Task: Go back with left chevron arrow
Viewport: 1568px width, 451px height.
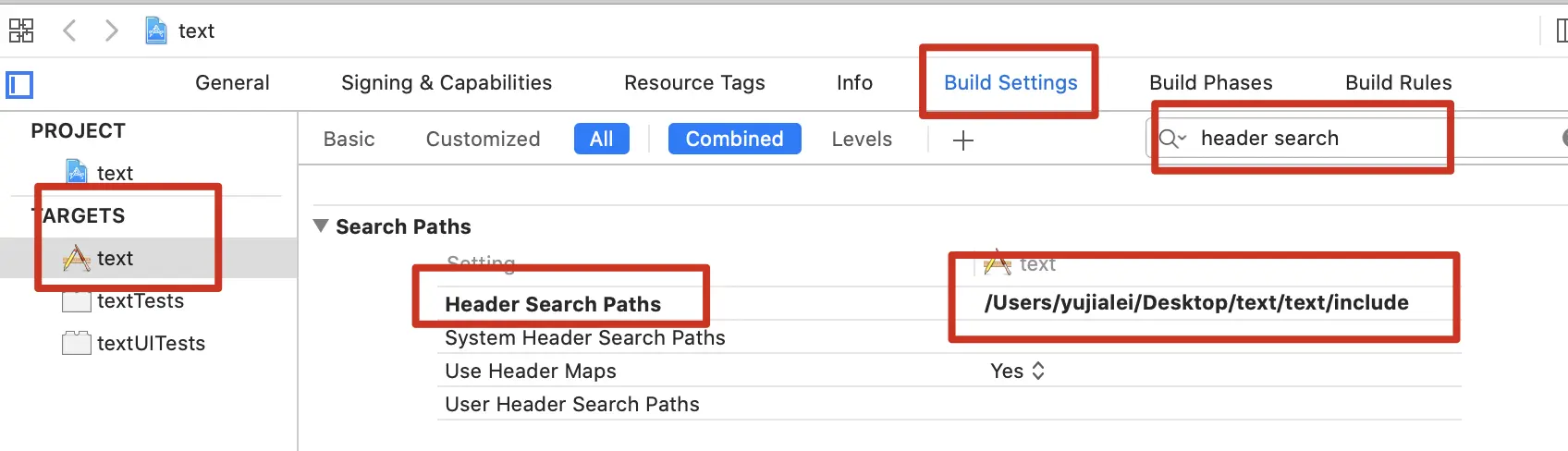Action: [69, 30]
